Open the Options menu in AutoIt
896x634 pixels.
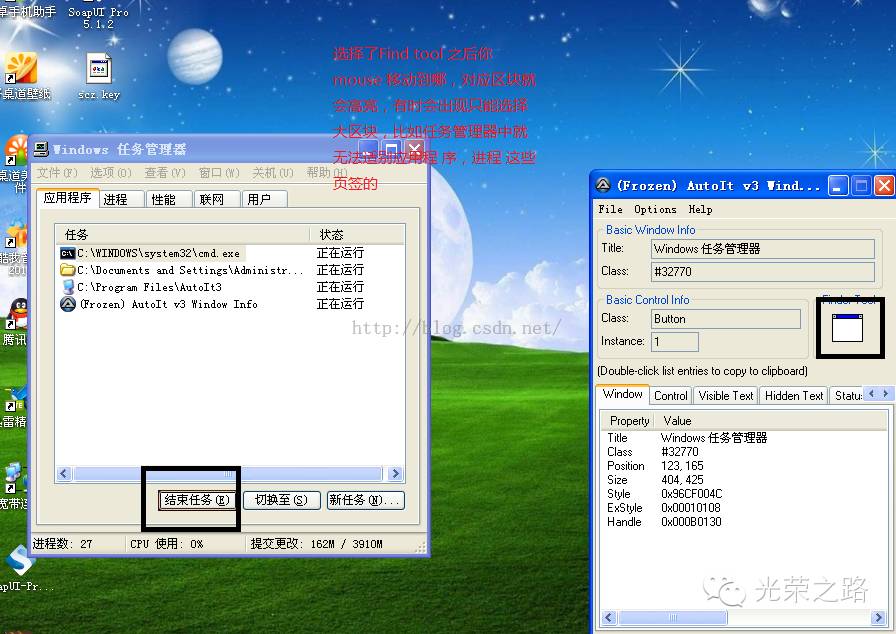click(655, 209)
